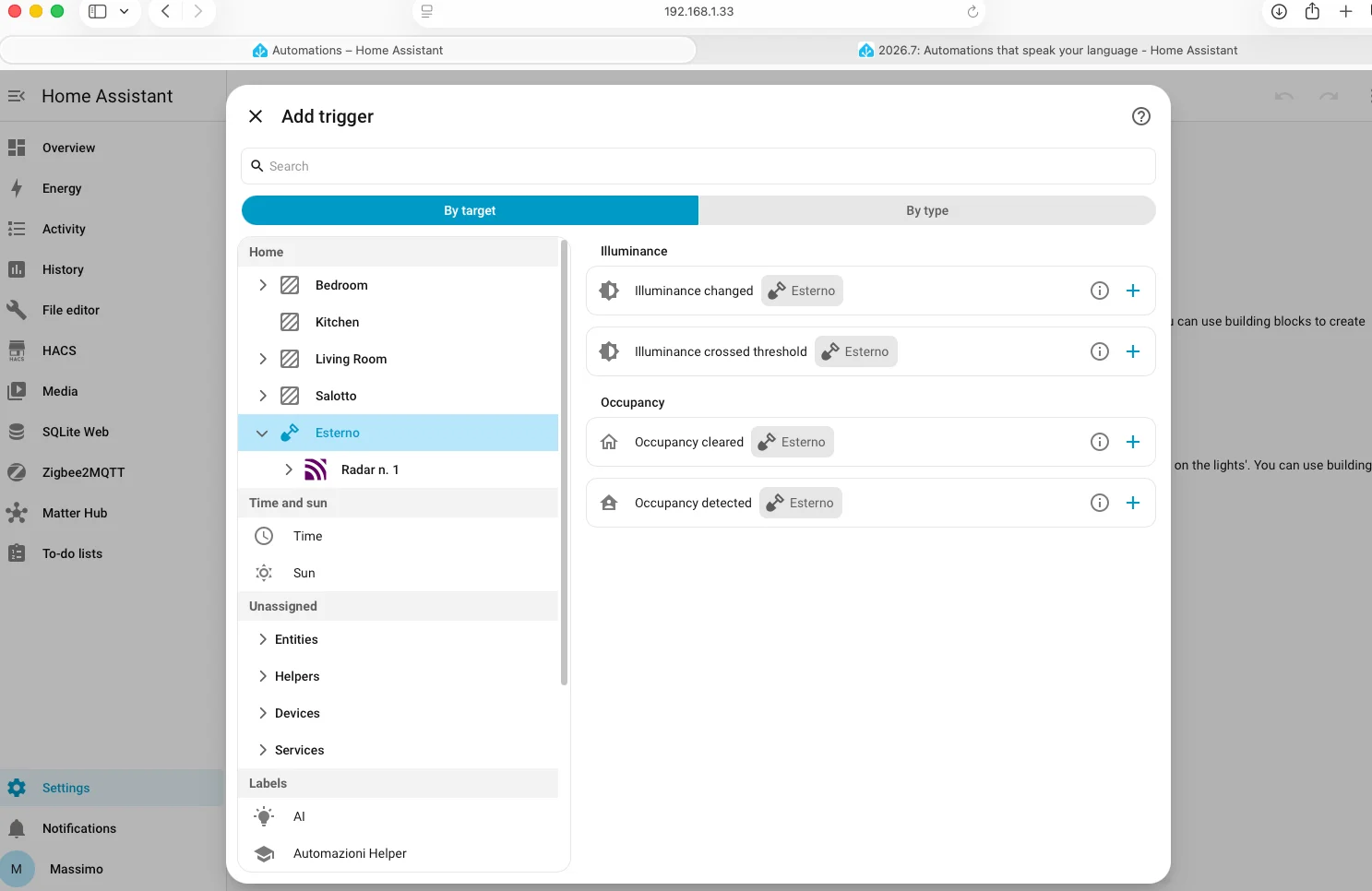This screenshot has height=891, width=1372.
Task: Click the undo arrow in automation editor
Action: click(x=1283, y=96)
